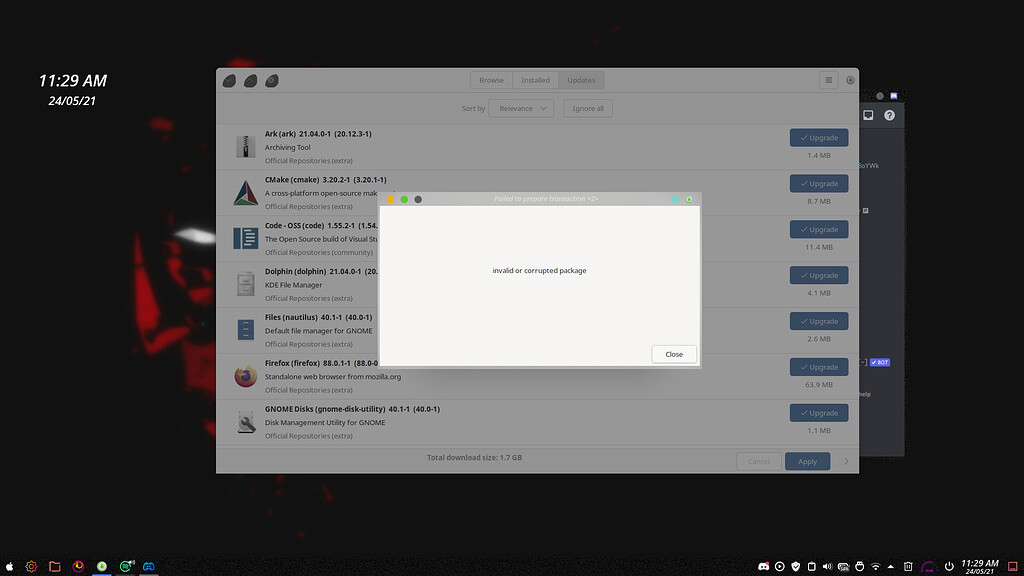Toggle upgrade selection for Ark
This screenshot has width=1024, height=576.
click(x=819, y=137)
